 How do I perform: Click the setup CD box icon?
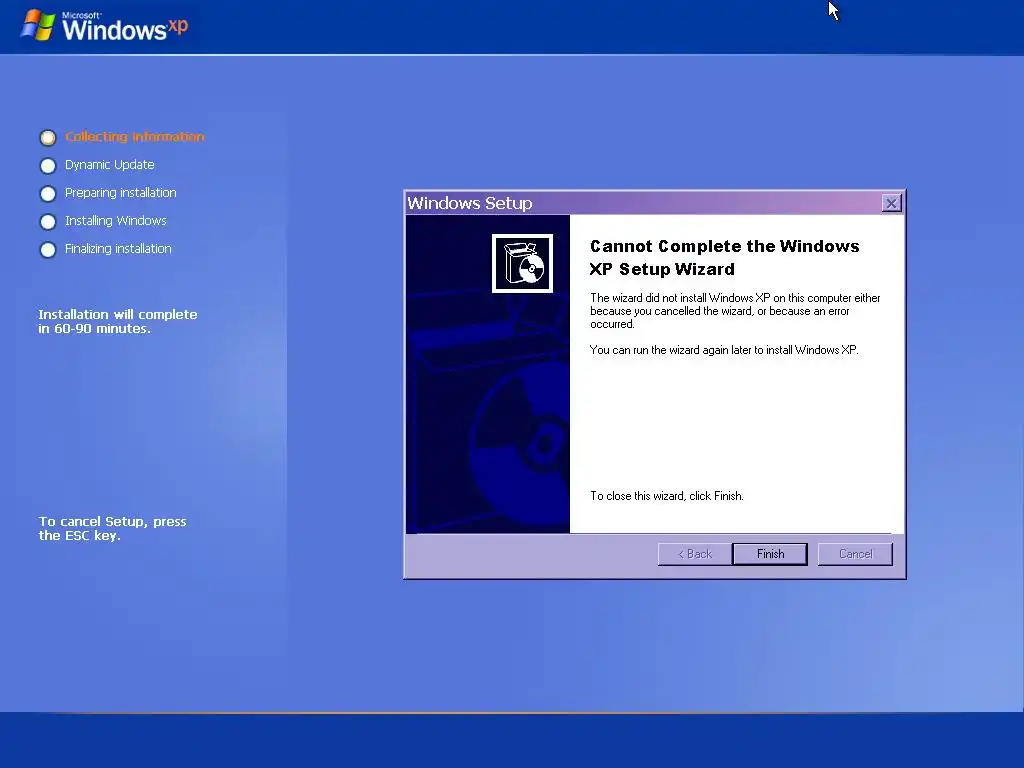click(x=522, y=263)
